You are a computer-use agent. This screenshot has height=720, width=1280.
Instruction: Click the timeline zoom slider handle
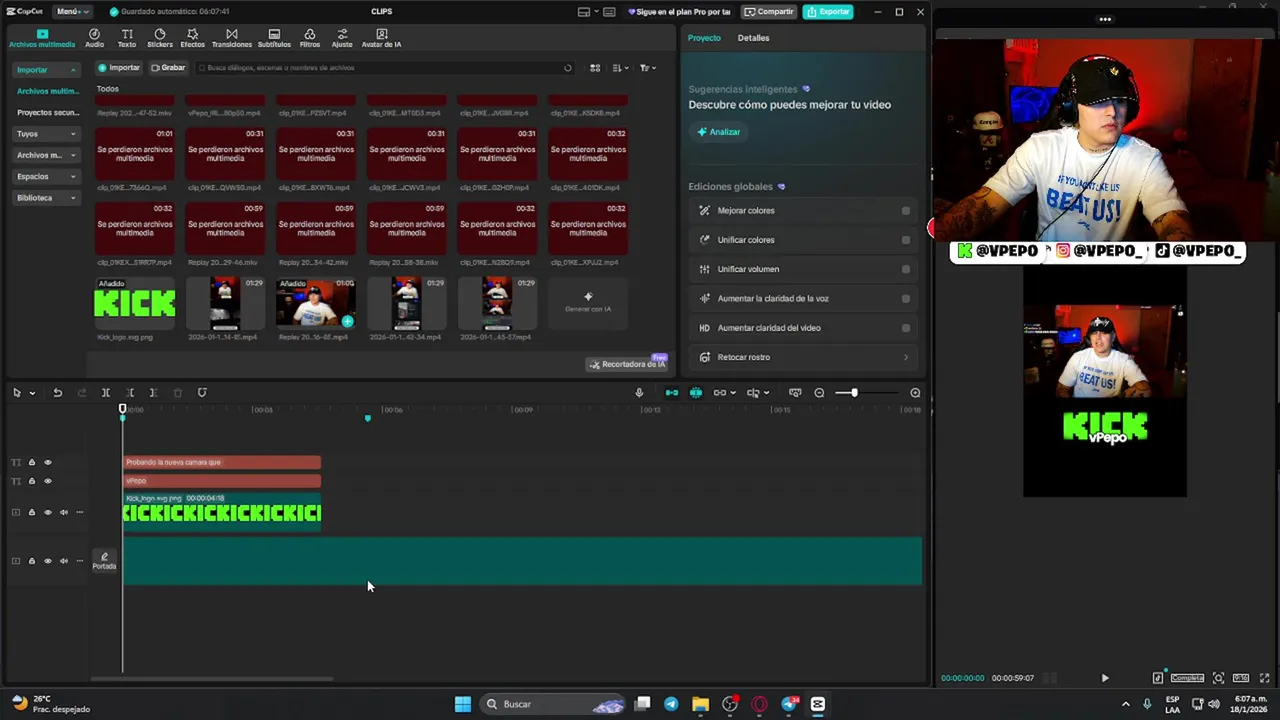(854, 393)
